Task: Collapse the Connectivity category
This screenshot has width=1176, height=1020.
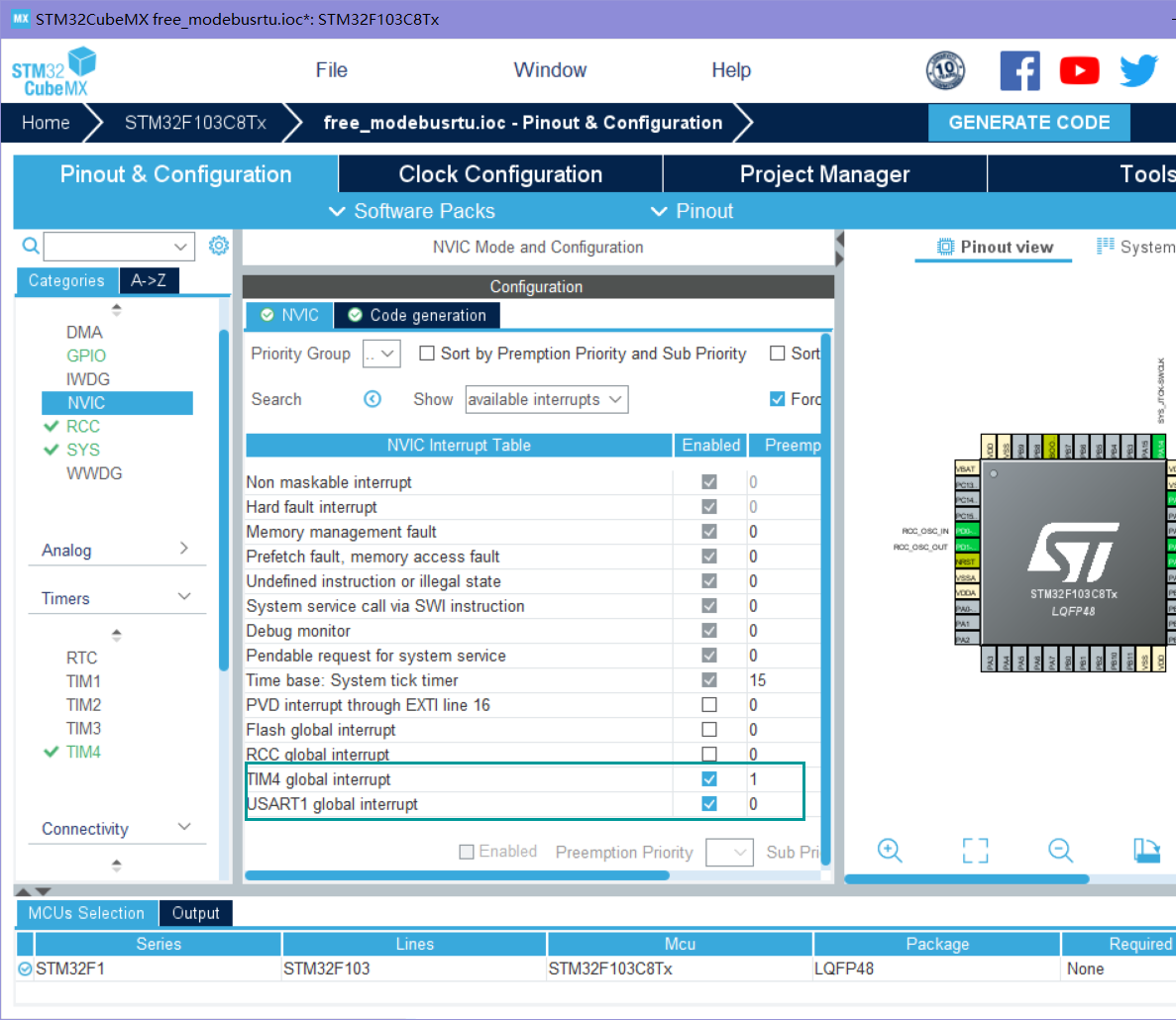Action: [184, 827]
